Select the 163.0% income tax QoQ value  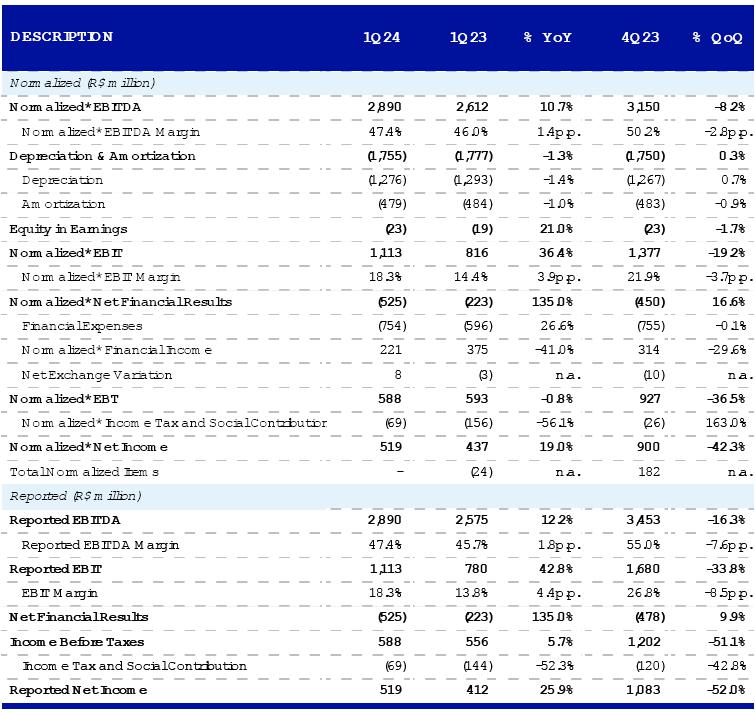(x=724, y=423)
